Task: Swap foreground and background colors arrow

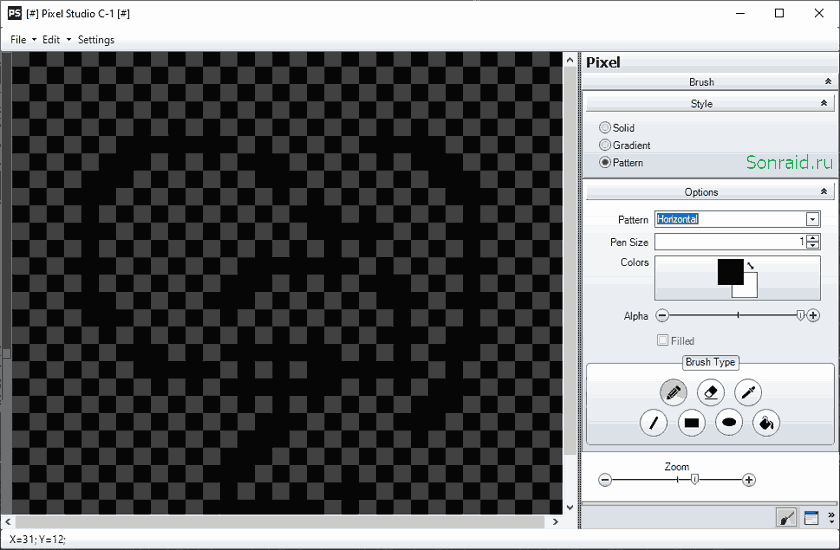Action: [x=751, y=265]
